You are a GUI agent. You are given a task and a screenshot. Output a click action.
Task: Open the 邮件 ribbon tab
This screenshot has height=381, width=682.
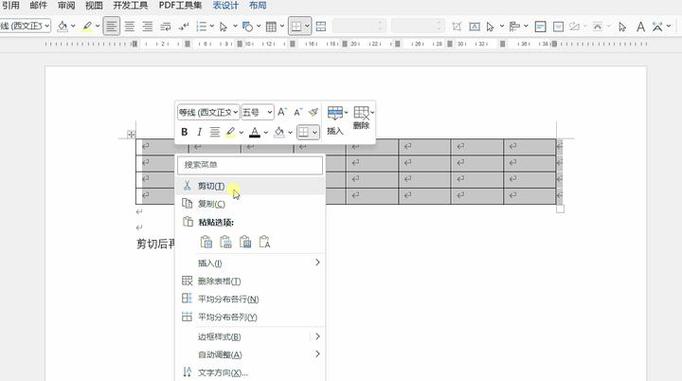click(38, 6)
